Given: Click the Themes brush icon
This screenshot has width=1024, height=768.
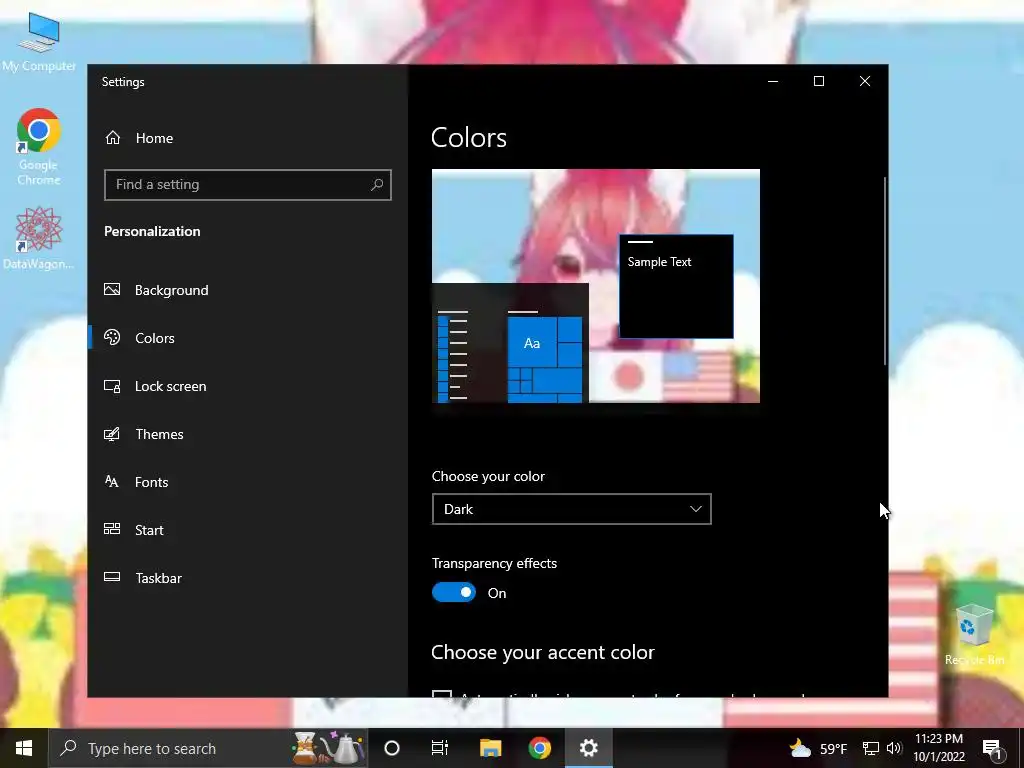Looking at the screenshot, I should coord(112,434).
